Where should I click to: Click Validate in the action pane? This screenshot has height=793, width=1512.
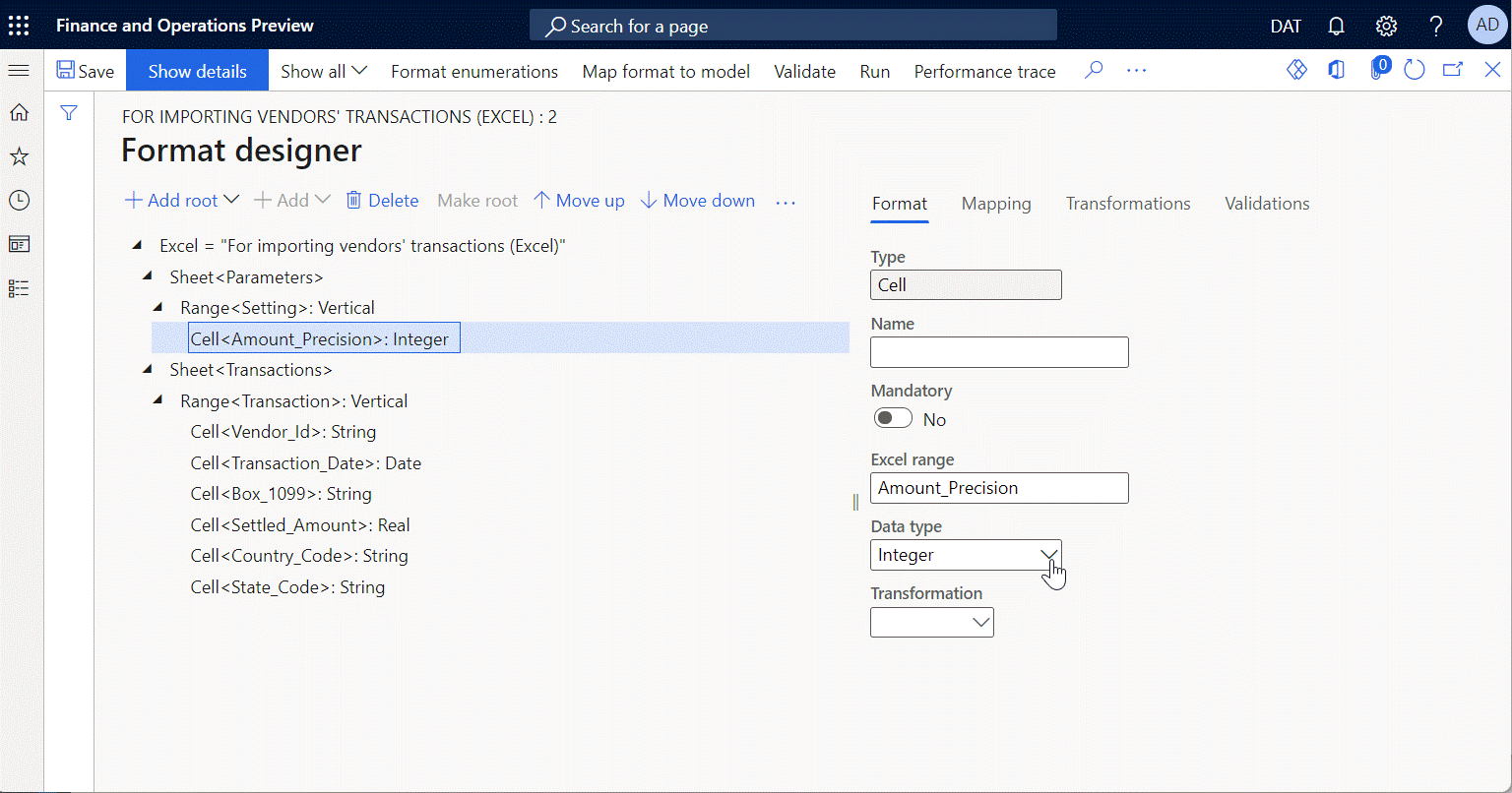[805, 71]
